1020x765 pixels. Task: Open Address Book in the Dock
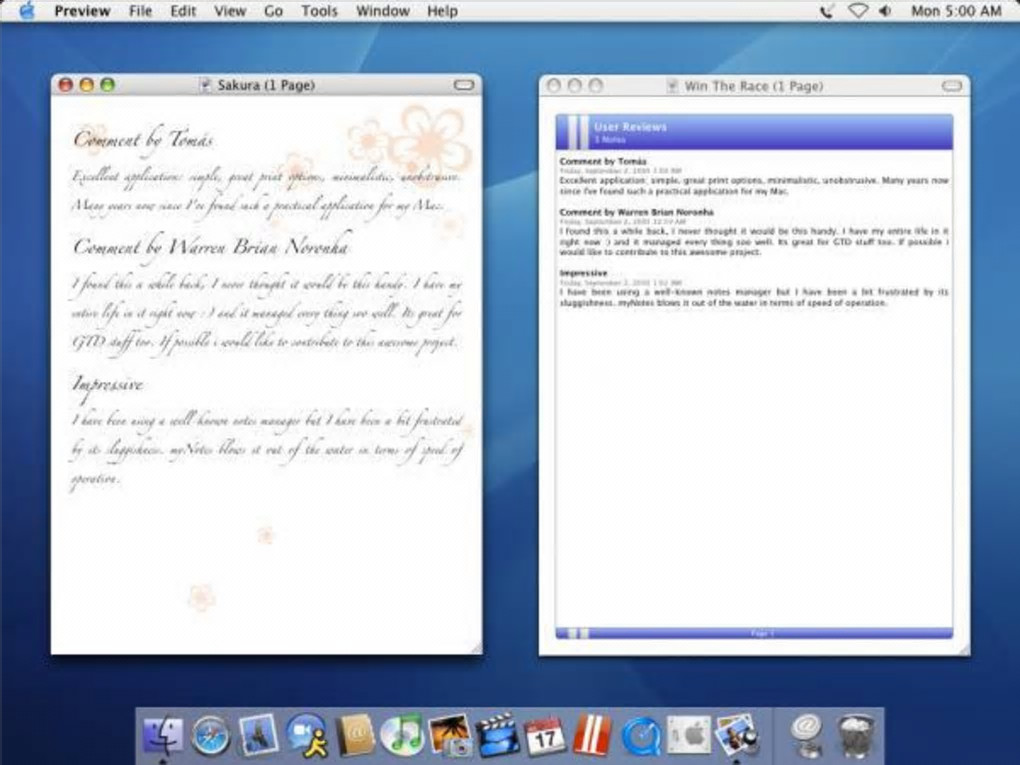(x=355, y=736)
